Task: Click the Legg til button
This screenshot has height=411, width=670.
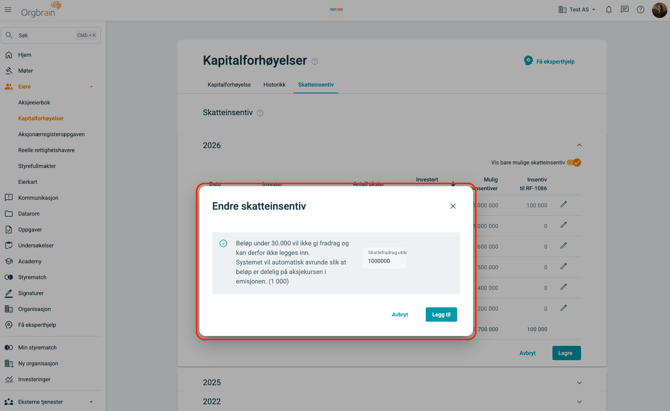Action: 441,314
